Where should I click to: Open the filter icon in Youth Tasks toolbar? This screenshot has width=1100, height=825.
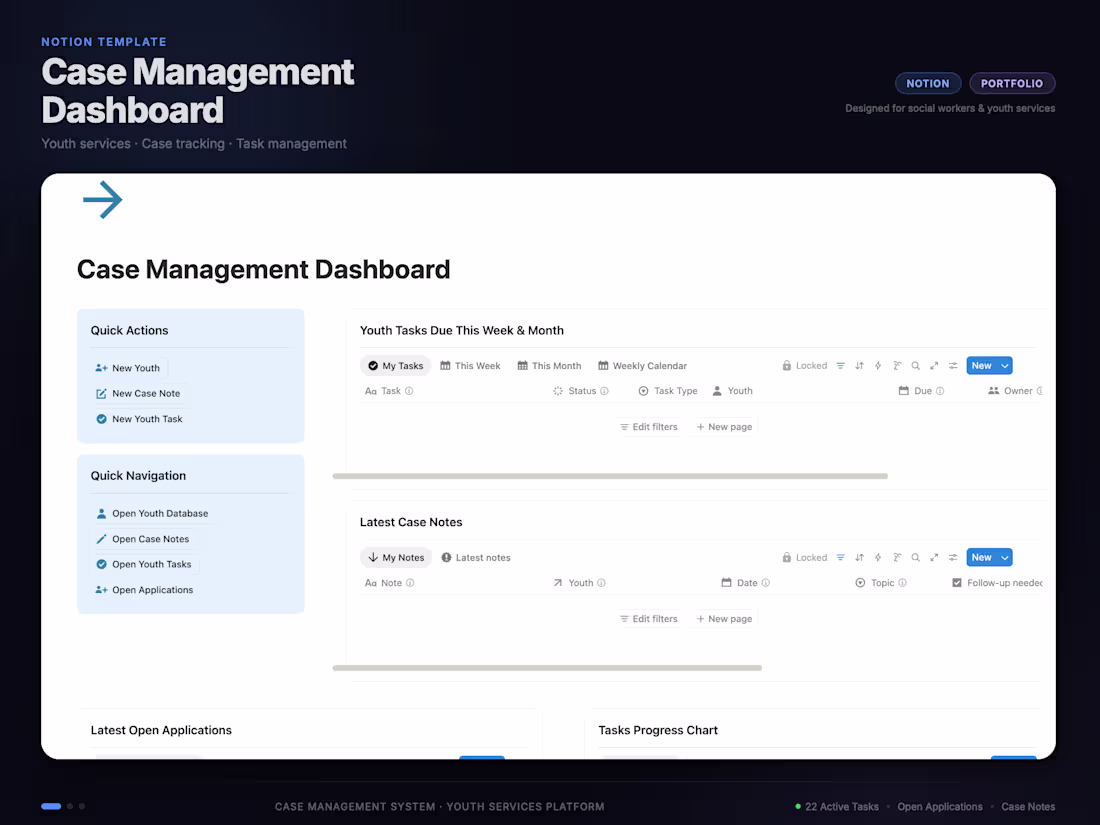coord(840,365)
